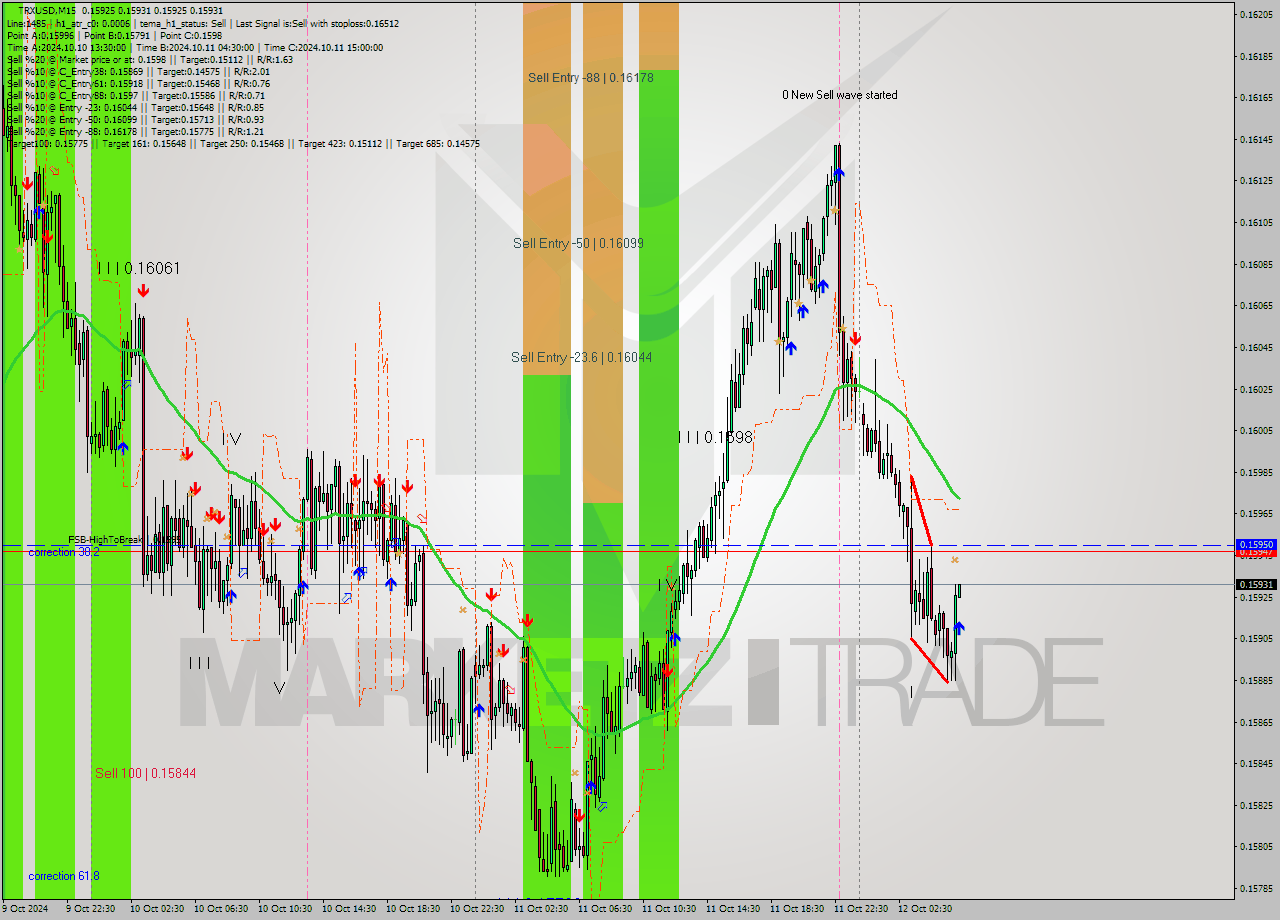Viewport: 1280px width, 920px height.
Task: Click the 0.16205 price axis value
Action: pyautogui.click(x=1255, y=14)
